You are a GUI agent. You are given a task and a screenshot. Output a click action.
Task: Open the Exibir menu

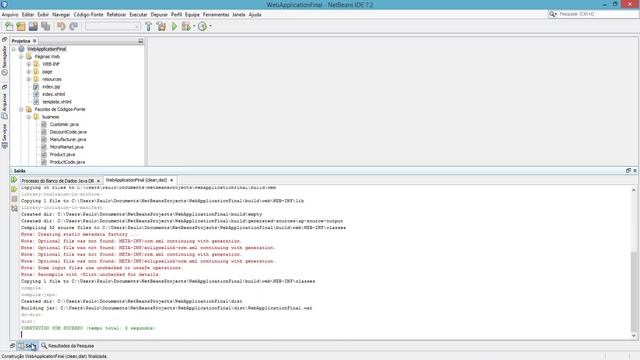43,15
